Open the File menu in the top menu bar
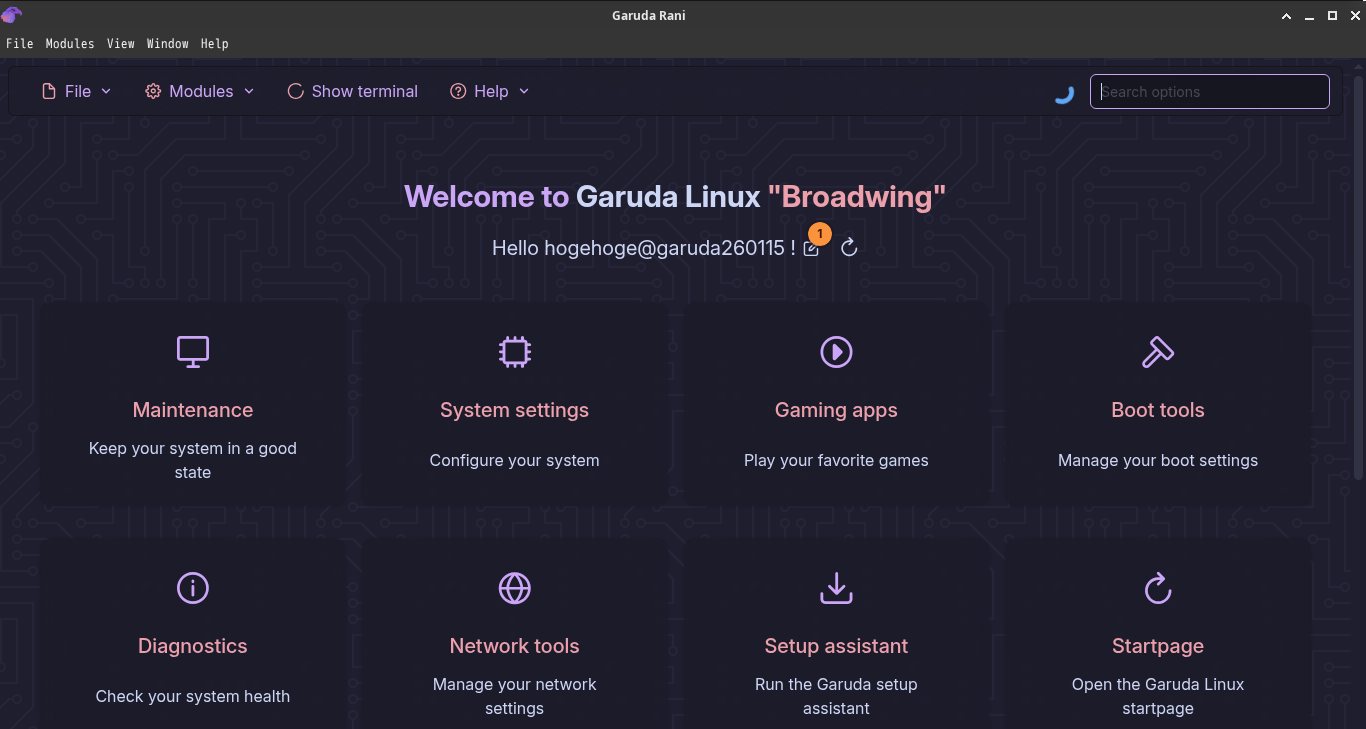This screenshot has height=729, width=1366. (x=20, y=44)
